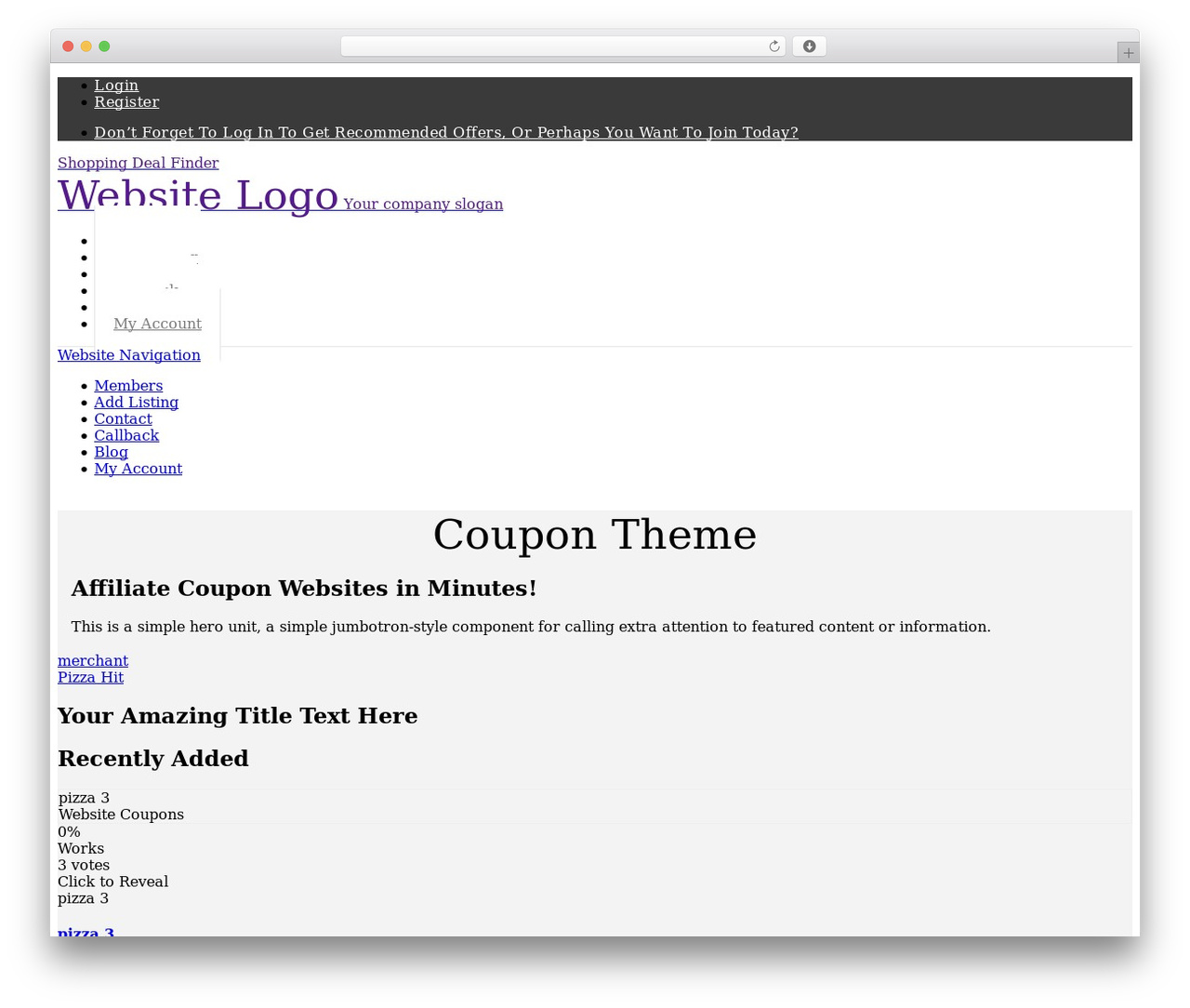Click the "3 votes" text

(x=84, y=866)
